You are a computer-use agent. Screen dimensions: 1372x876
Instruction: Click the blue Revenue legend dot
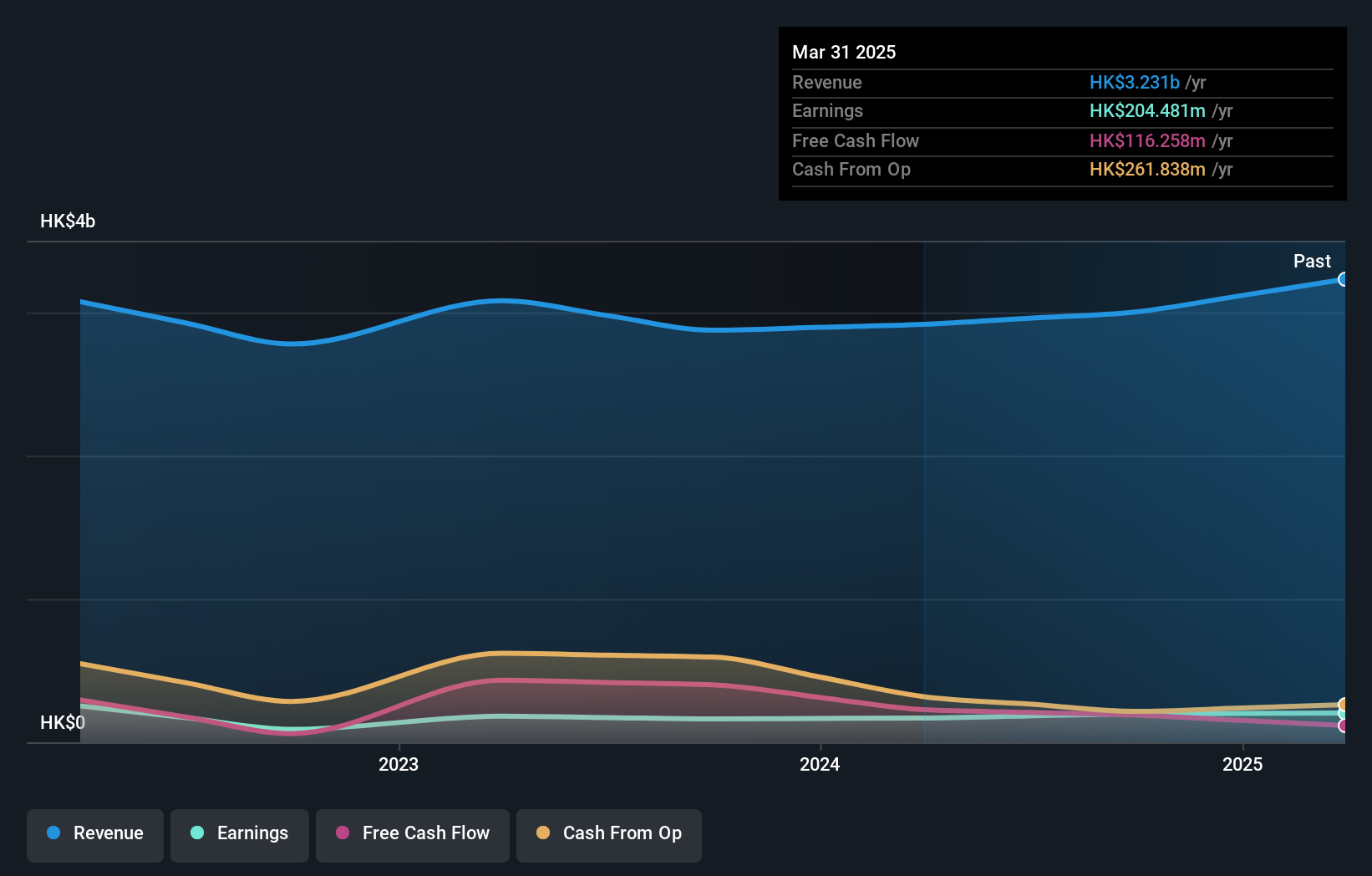tap(53, 833)
